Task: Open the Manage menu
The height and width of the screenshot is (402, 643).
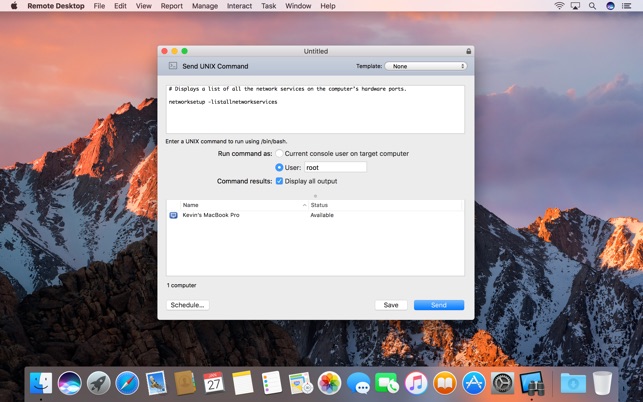Action: [205, 6]
